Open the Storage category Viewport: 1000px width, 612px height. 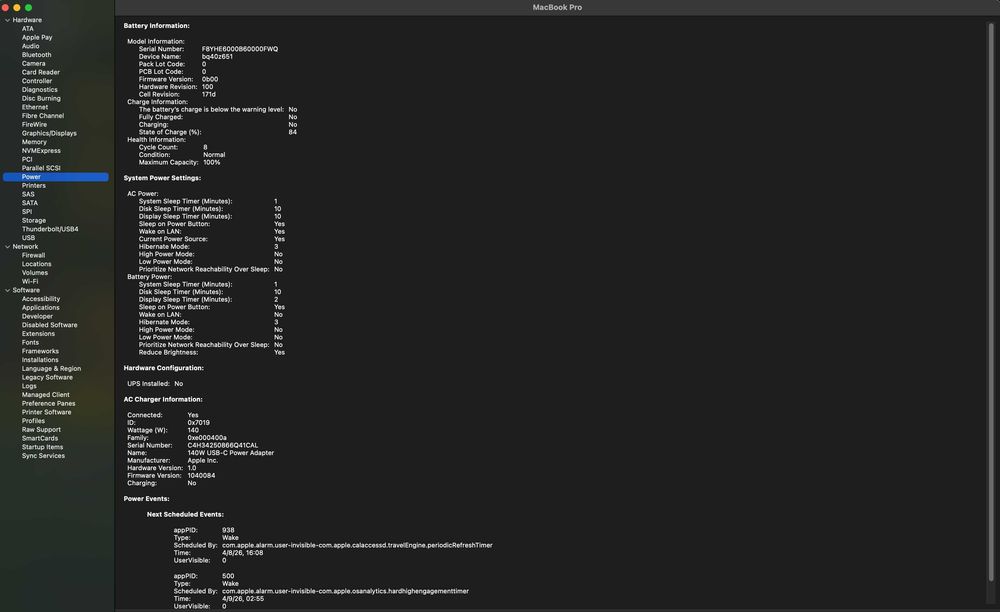tap(34, 221)
